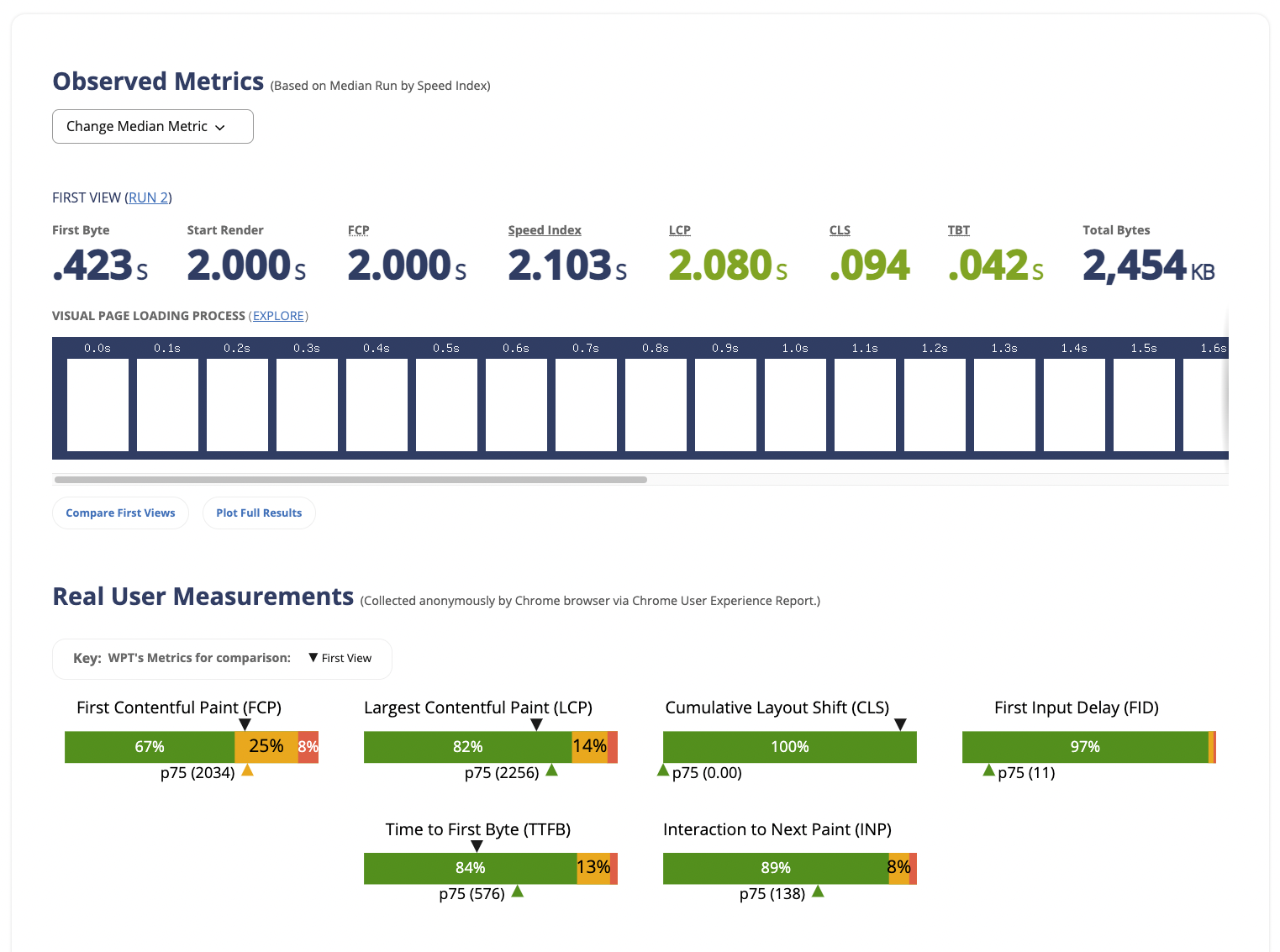1280x952 pixels.
Task: Click the green p75 triangle under CLS bar
Action: click(x=663, y=770)
